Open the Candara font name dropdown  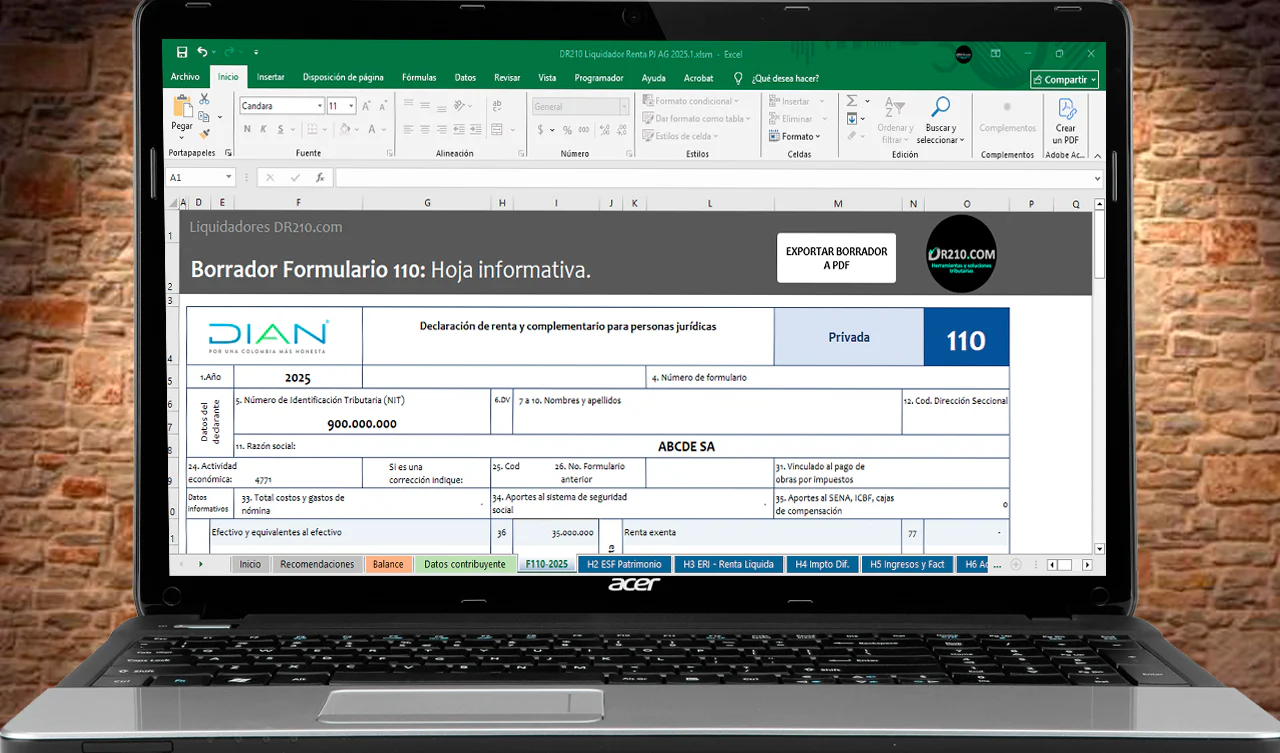coord(320,106)
